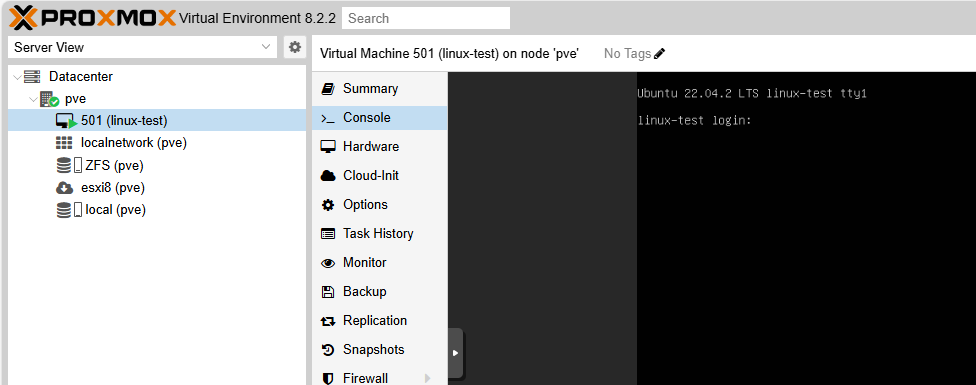Select ZFS (pve) storage
The width and height of the screenshot is (976, 385).
(157, 165)
